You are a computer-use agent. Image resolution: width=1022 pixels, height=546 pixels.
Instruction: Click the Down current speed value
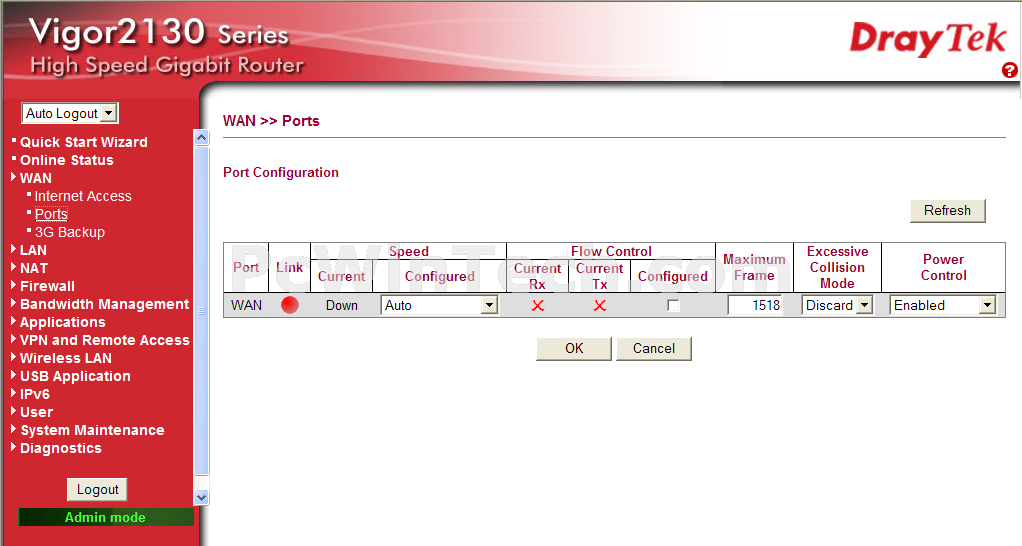point(342,305)
